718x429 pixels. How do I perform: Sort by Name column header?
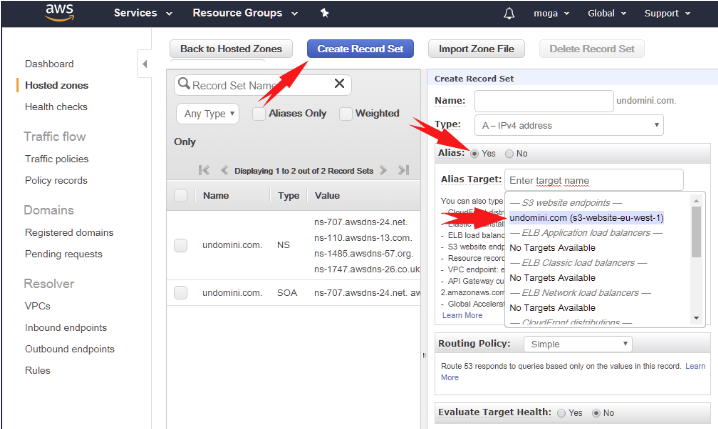216,195
